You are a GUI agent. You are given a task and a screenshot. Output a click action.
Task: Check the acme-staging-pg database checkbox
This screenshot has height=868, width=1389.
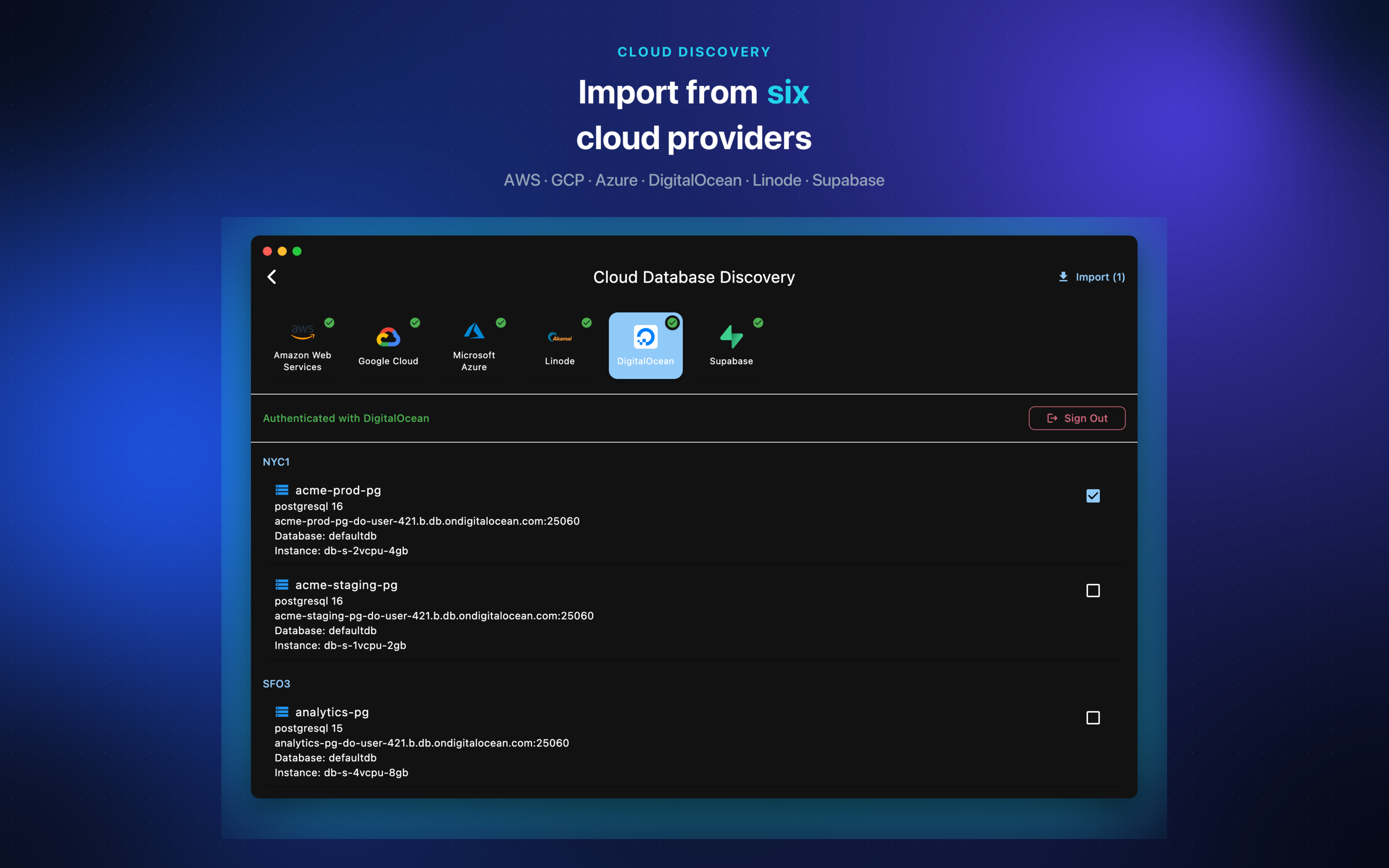click(1093, 590)
